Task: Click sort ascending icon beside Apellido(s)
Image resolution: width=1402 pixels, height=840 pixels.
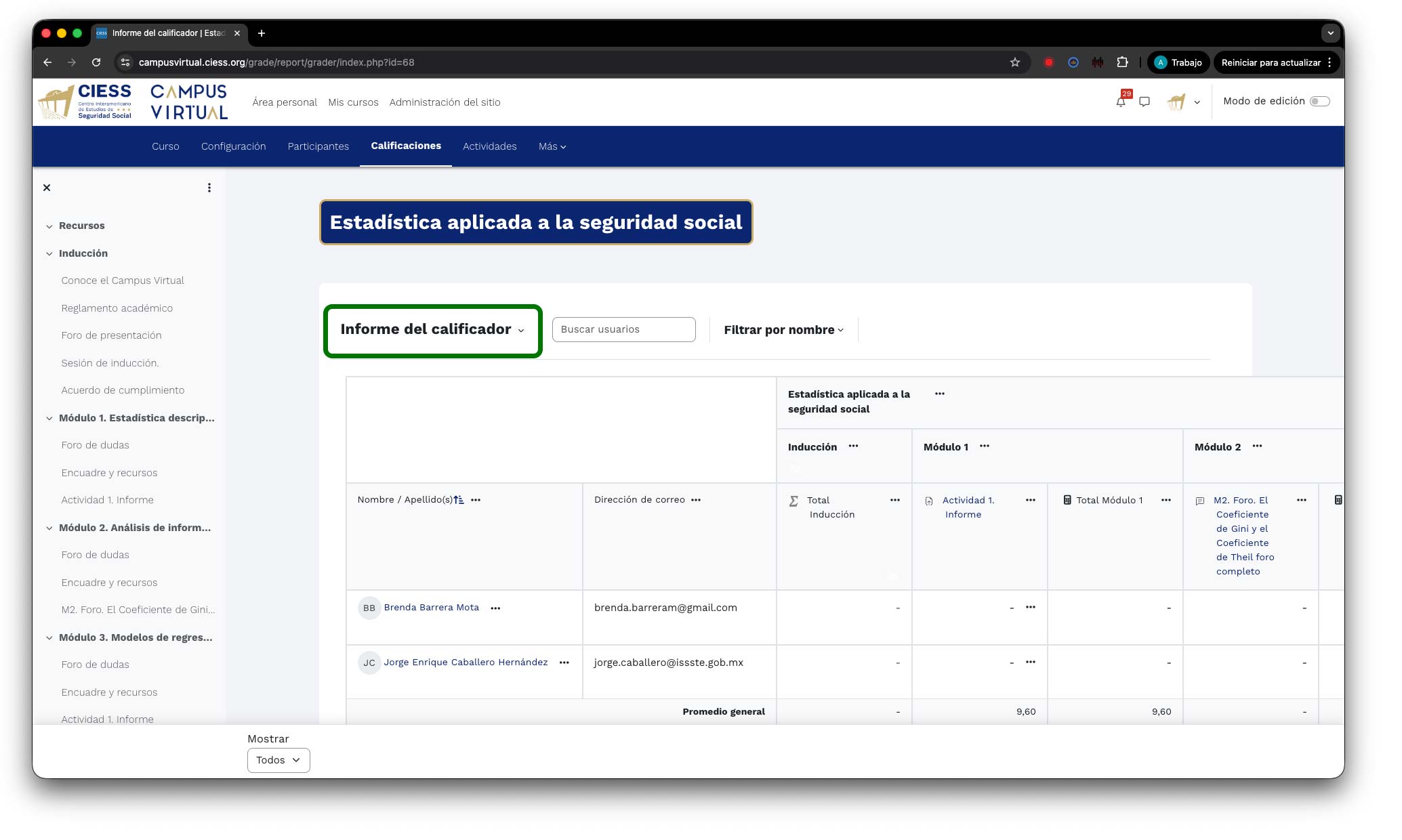Action: pyautogui.click(x=459, y=500)
